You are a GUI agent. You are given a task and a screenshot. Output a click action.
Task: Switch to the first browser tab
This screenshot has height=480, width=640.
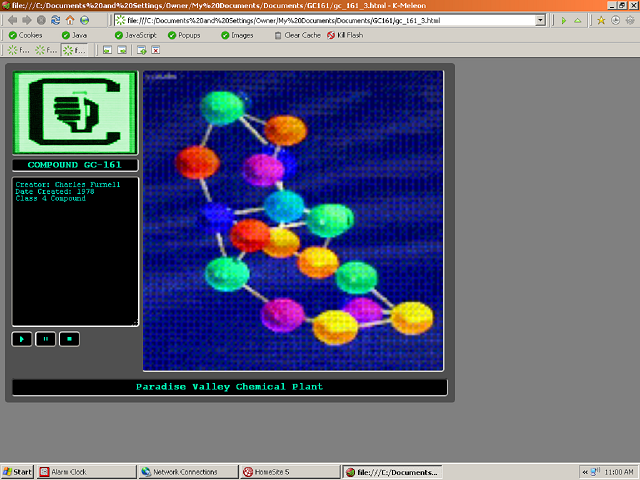[x=18, y=50]
